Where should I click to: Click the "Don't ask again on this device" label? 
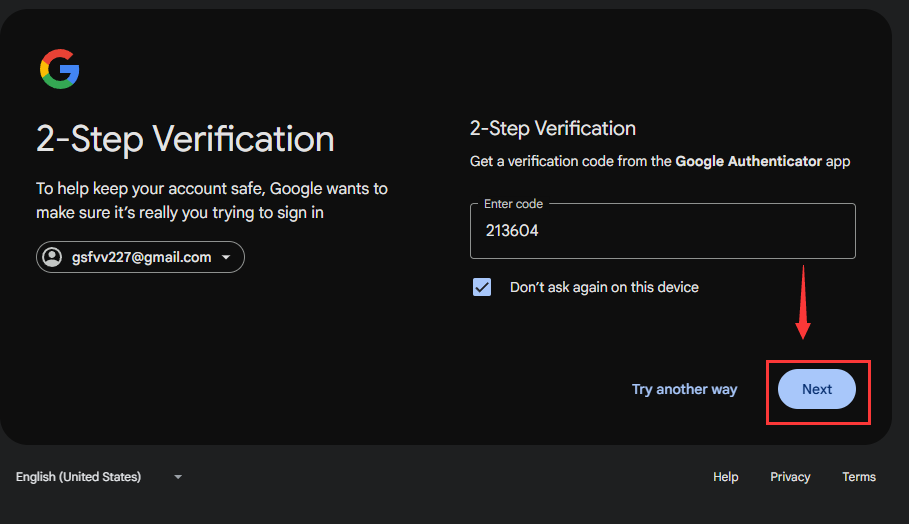[604, 287]
